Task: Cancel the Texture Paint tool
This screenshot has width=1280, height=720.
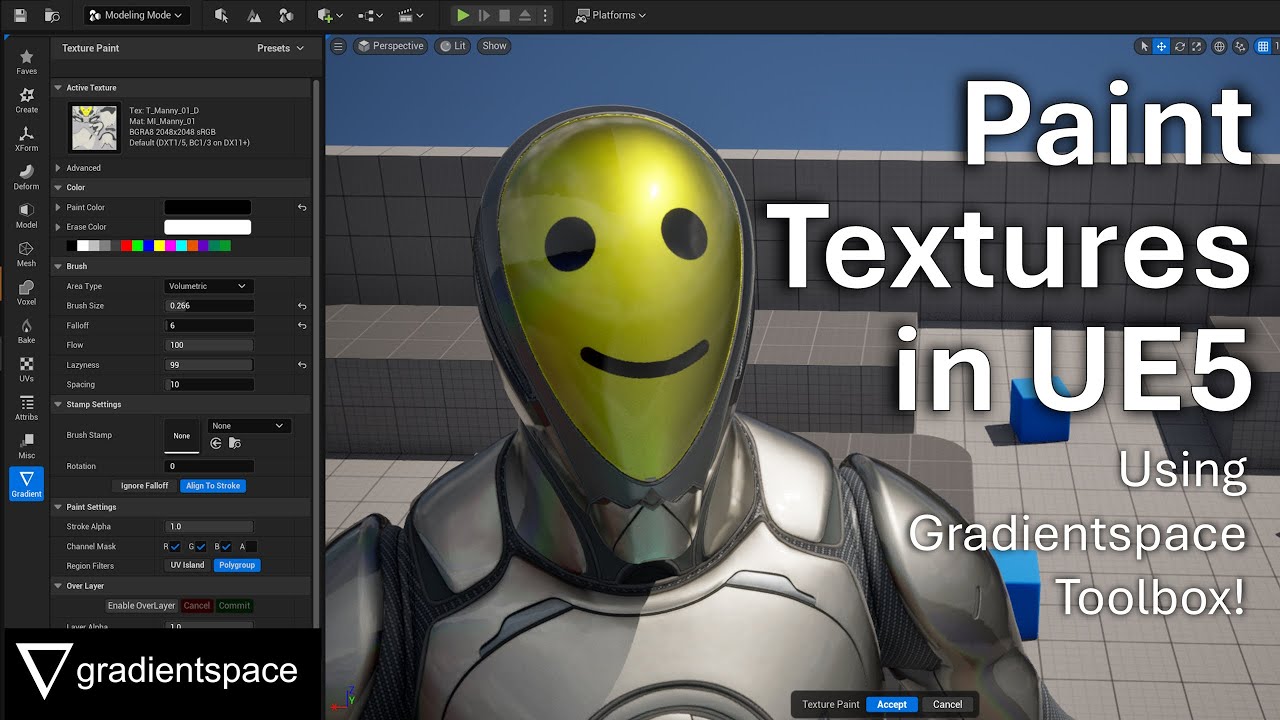Action: tap(947, 704)
